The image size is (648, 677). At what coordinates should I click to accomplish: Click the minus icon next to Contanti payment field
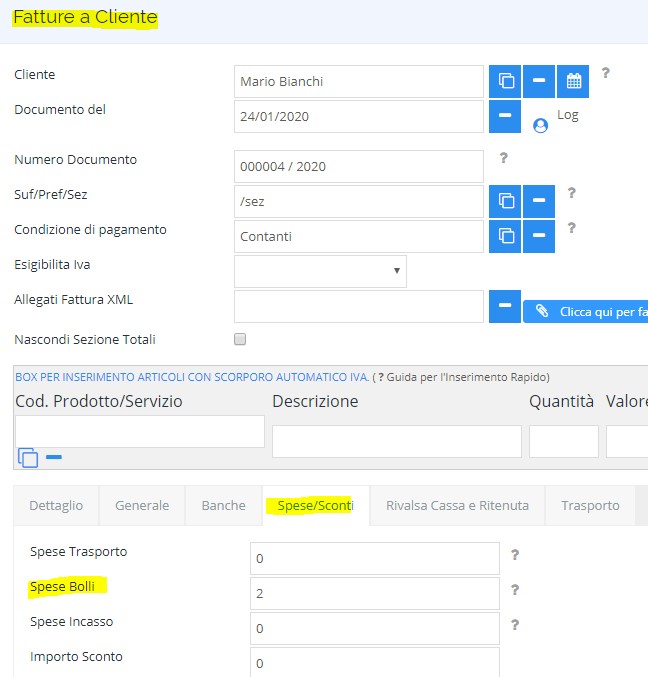[539, 236]
